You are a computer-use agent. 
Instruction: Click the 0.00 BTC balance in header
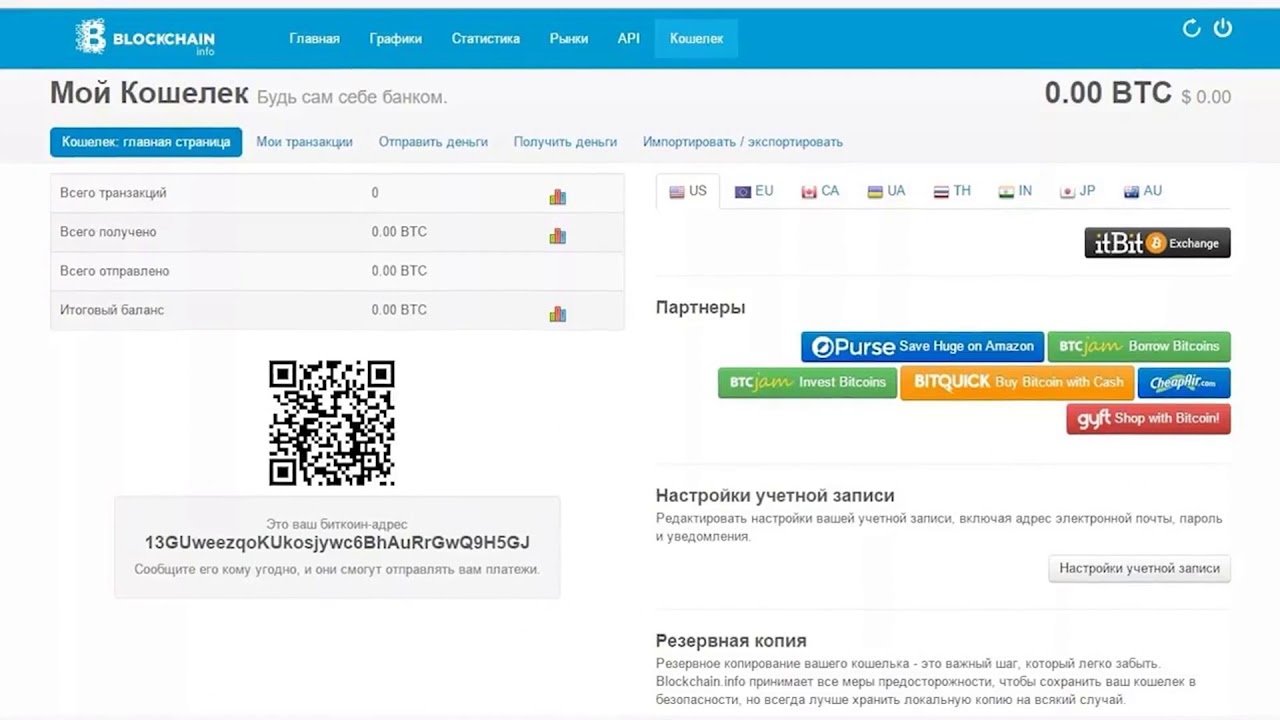(x=1108, y=93)
